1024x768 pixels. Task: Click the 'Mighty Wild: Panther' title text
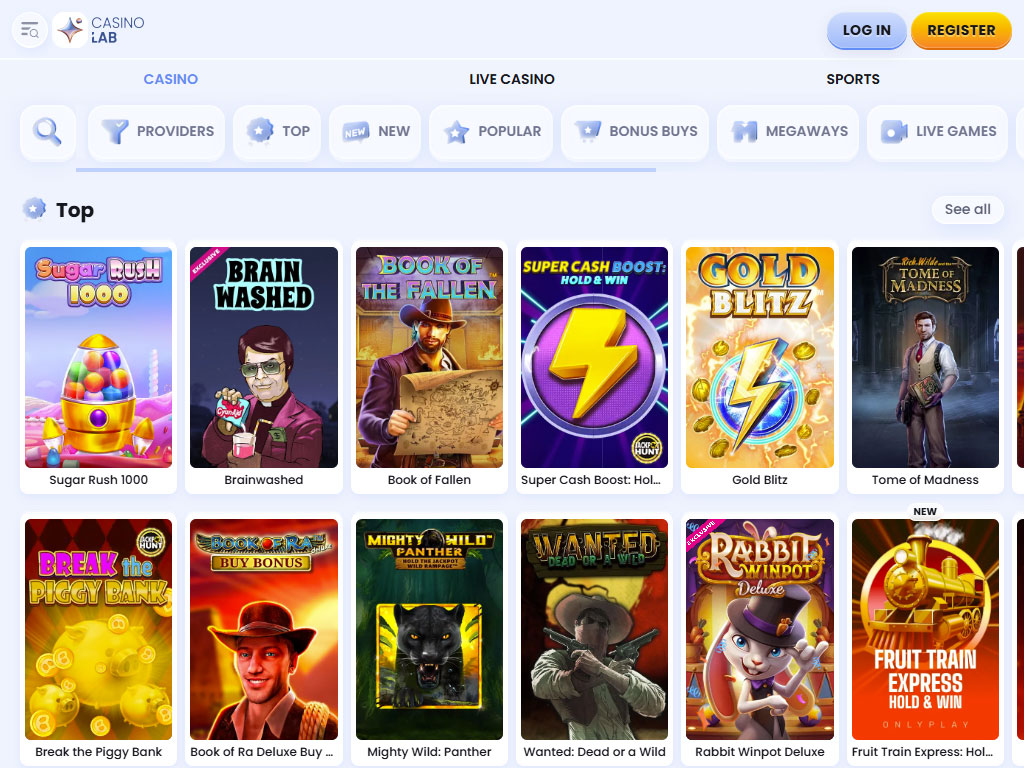pyautogui.click(x=429, y=752)
